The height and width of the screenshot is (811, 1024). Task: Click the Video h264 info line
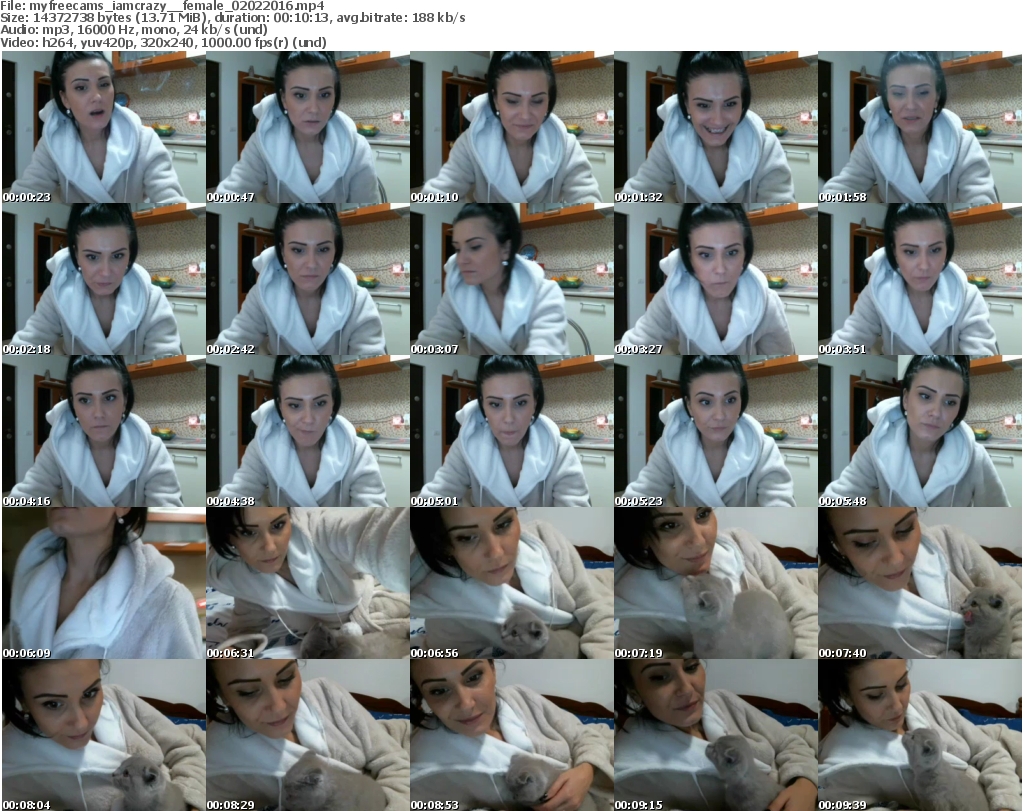click(163, 42)
